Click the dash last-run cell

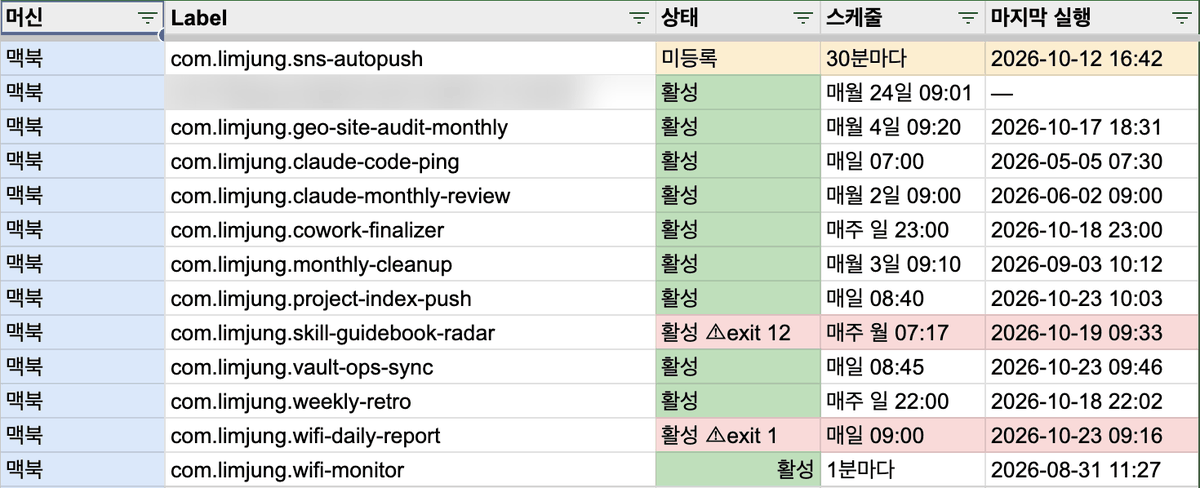[x=1092, y=93]
